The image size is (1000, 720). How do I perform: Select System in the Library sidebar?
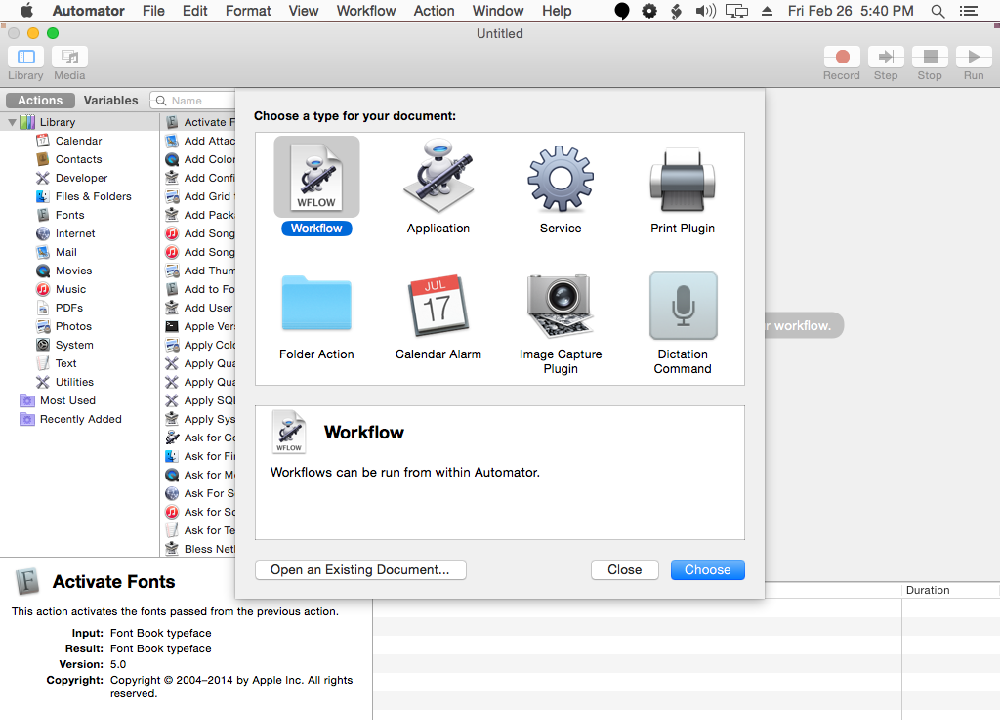[74, 345]
